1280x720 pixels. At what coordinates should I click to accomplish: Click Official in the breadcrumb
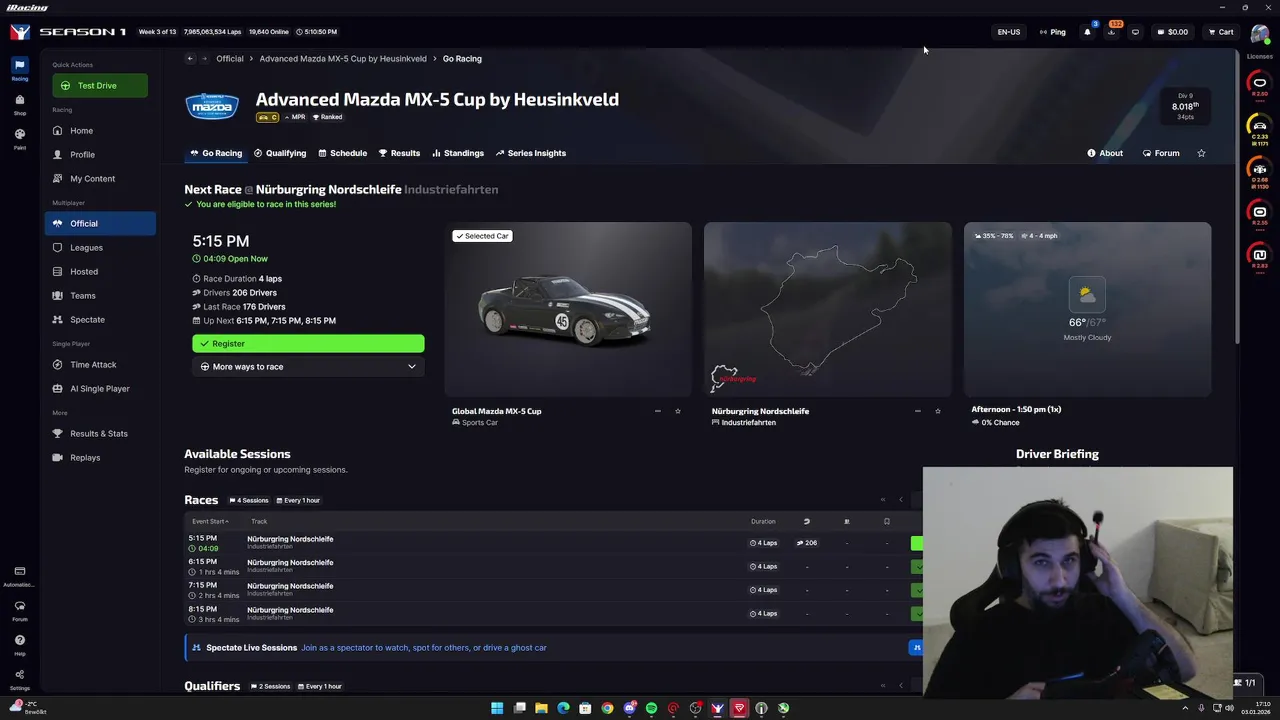pos(230,59)
